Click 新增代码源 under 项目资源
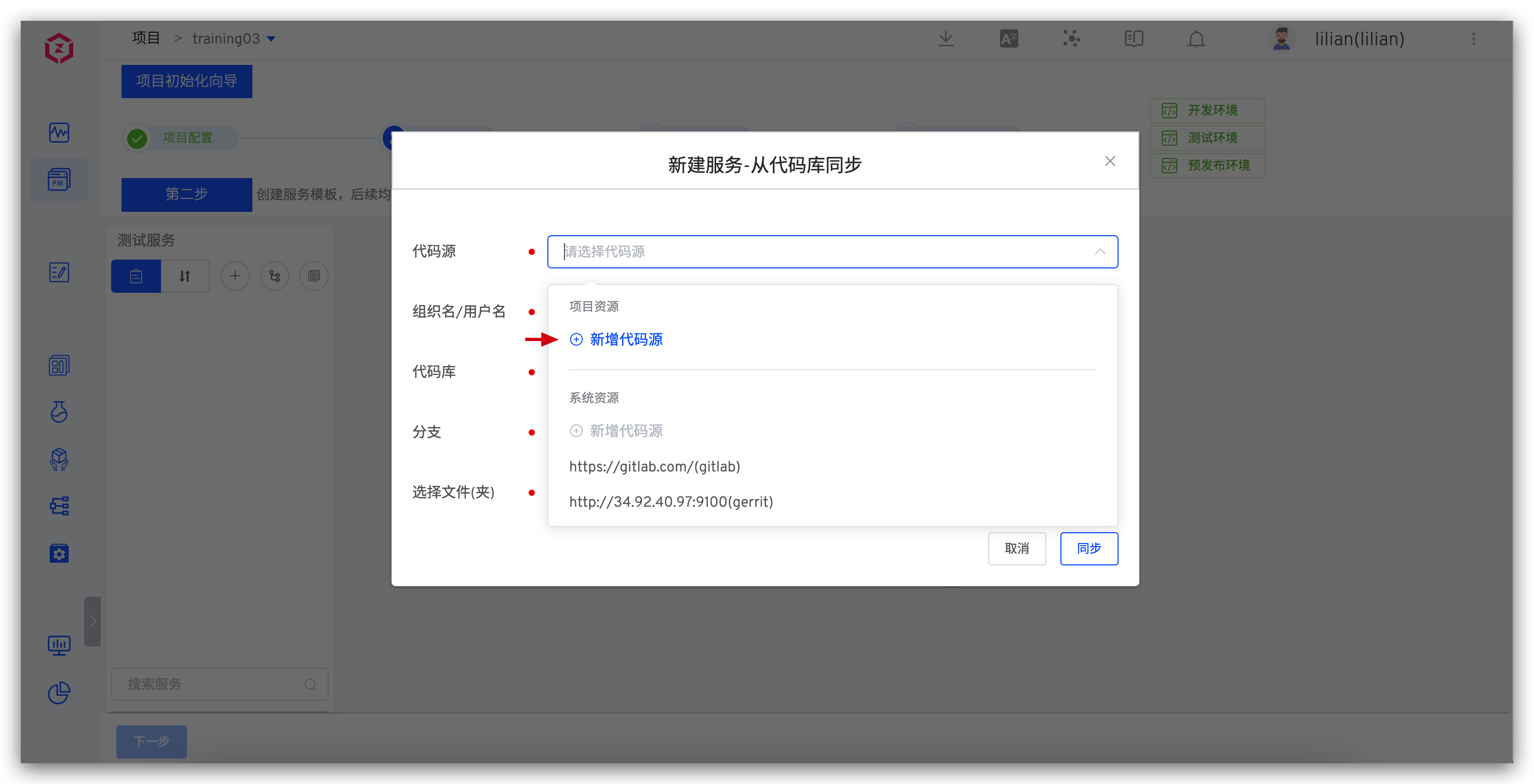 coord(625,340)
